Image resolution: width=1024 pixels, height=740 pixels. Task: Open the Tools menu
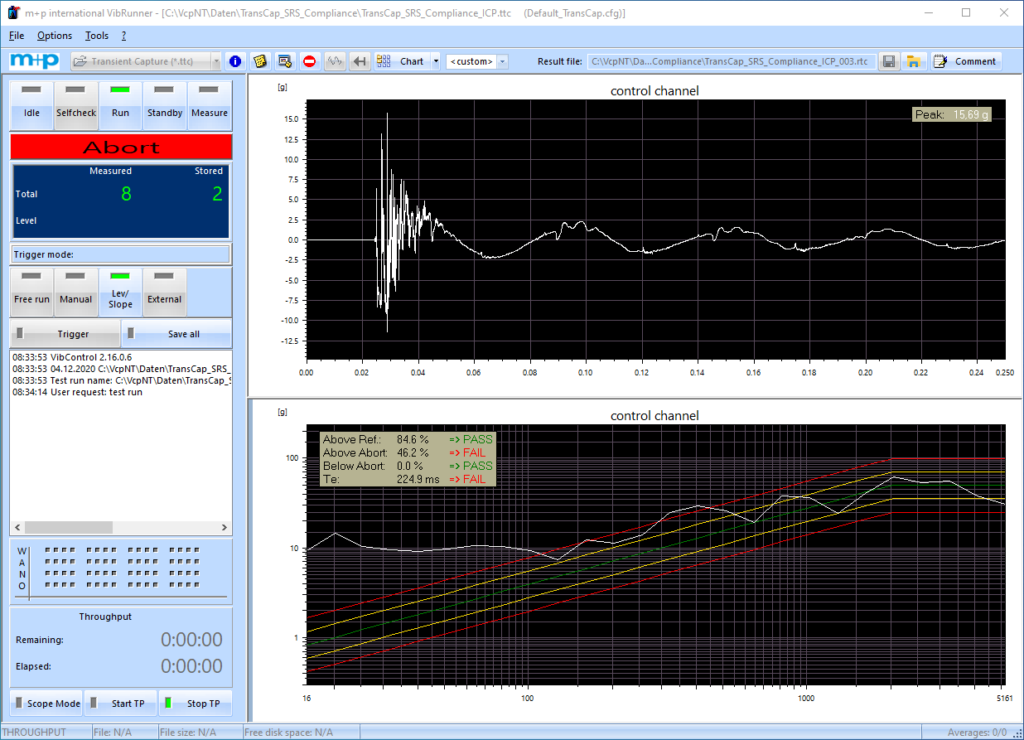[97, 35]
